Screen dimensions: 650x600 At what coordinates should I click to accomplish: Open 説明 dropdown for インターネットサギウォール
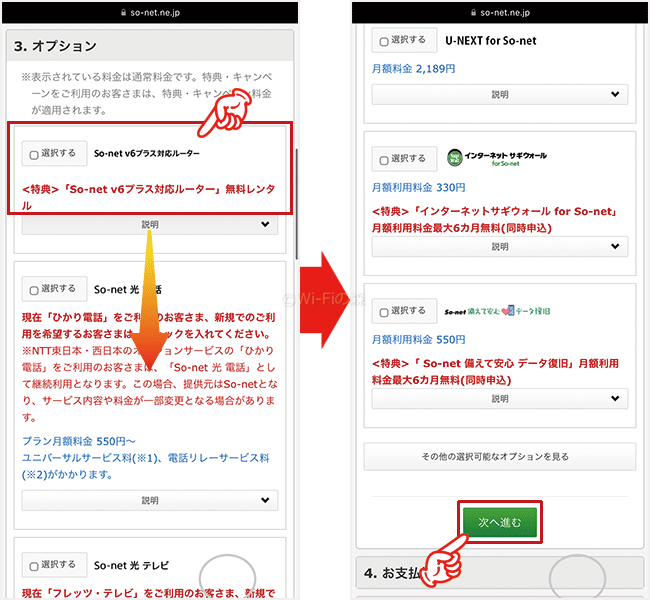click(x=500, y=247)
